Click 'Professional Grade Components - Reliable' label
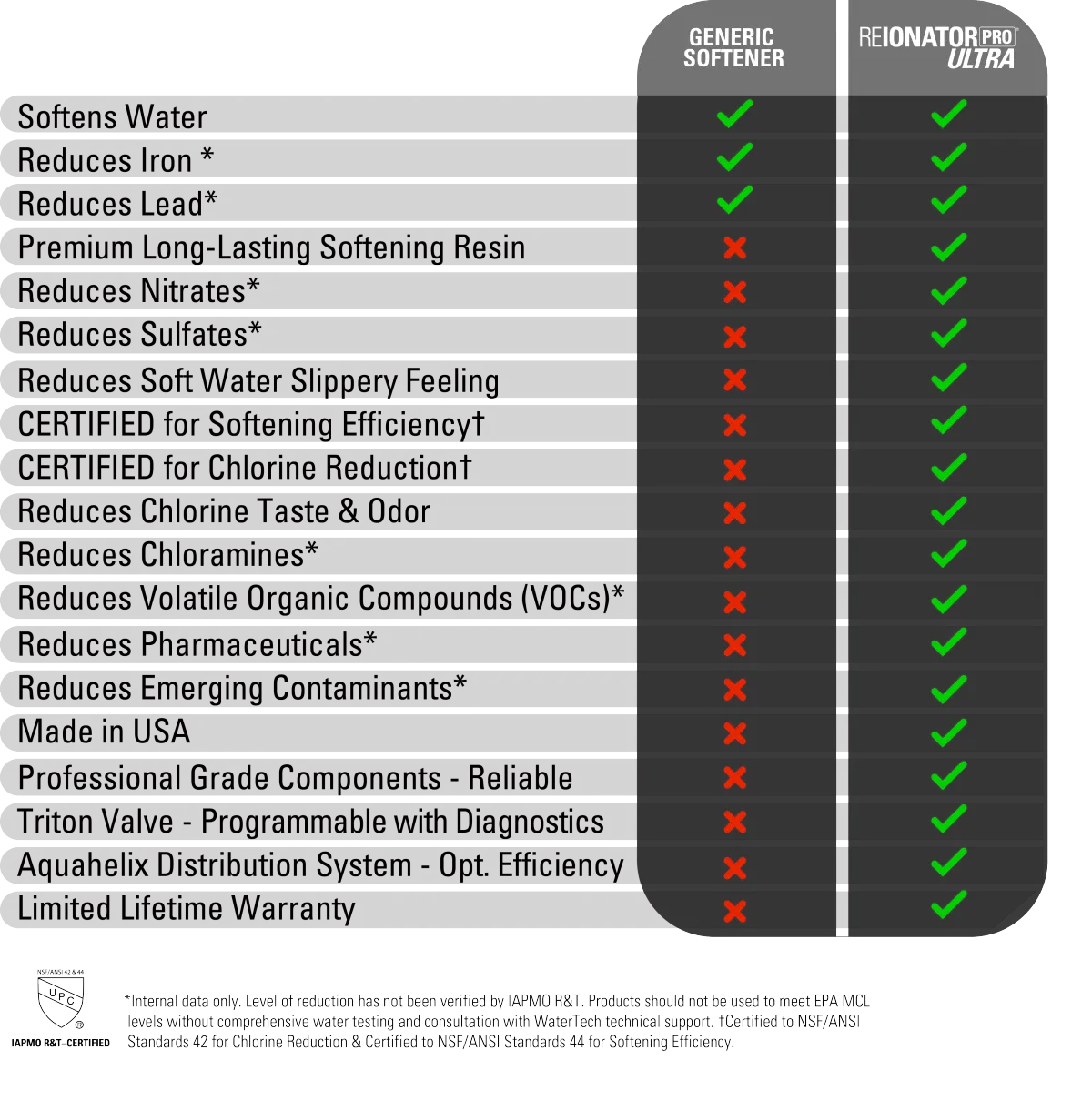Image resolution: width=1092 pixels, height=1101 pixels. pyautogui.click(x=295, y=779)
